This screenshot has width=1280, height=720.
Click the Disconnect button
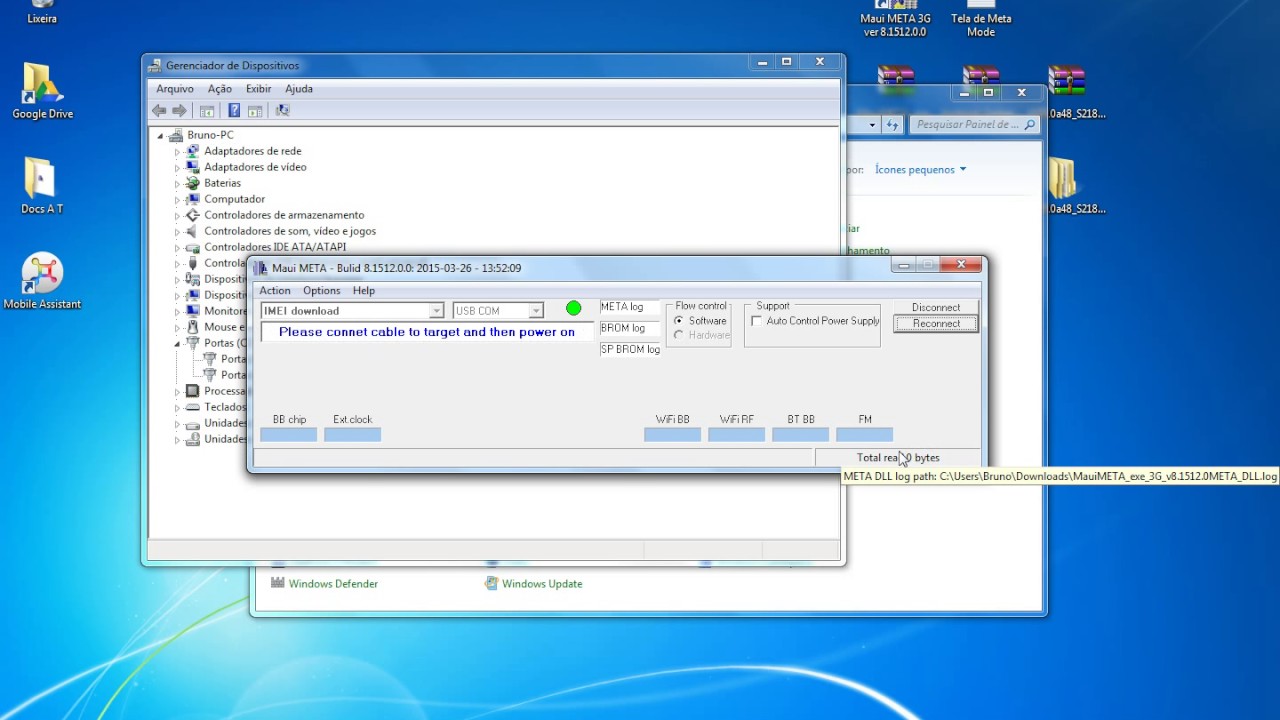point(936,308)
